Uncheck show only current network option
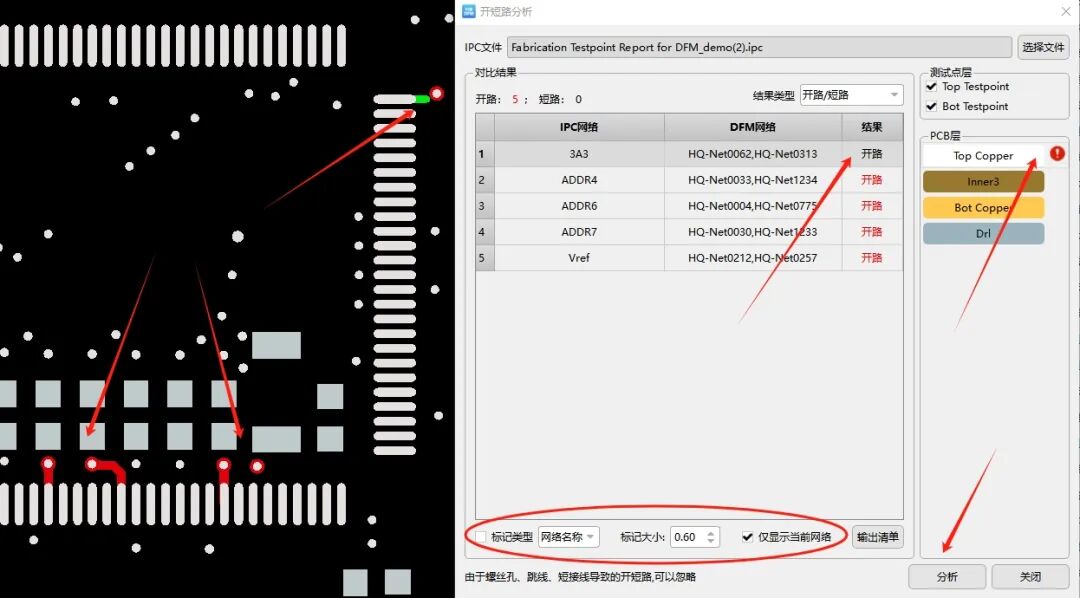The image size is (1080, 598). pos(748,537)
